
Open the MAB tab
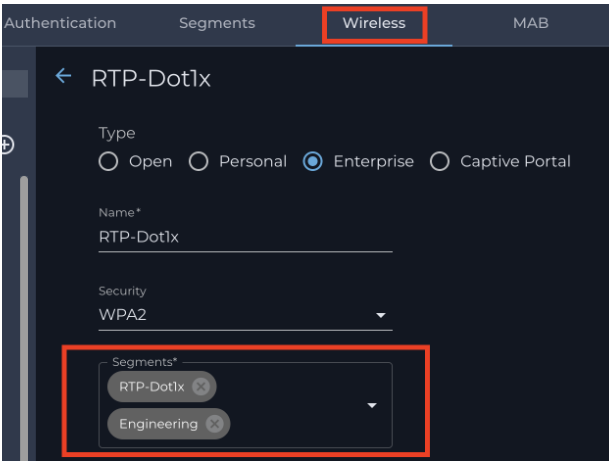531,23
